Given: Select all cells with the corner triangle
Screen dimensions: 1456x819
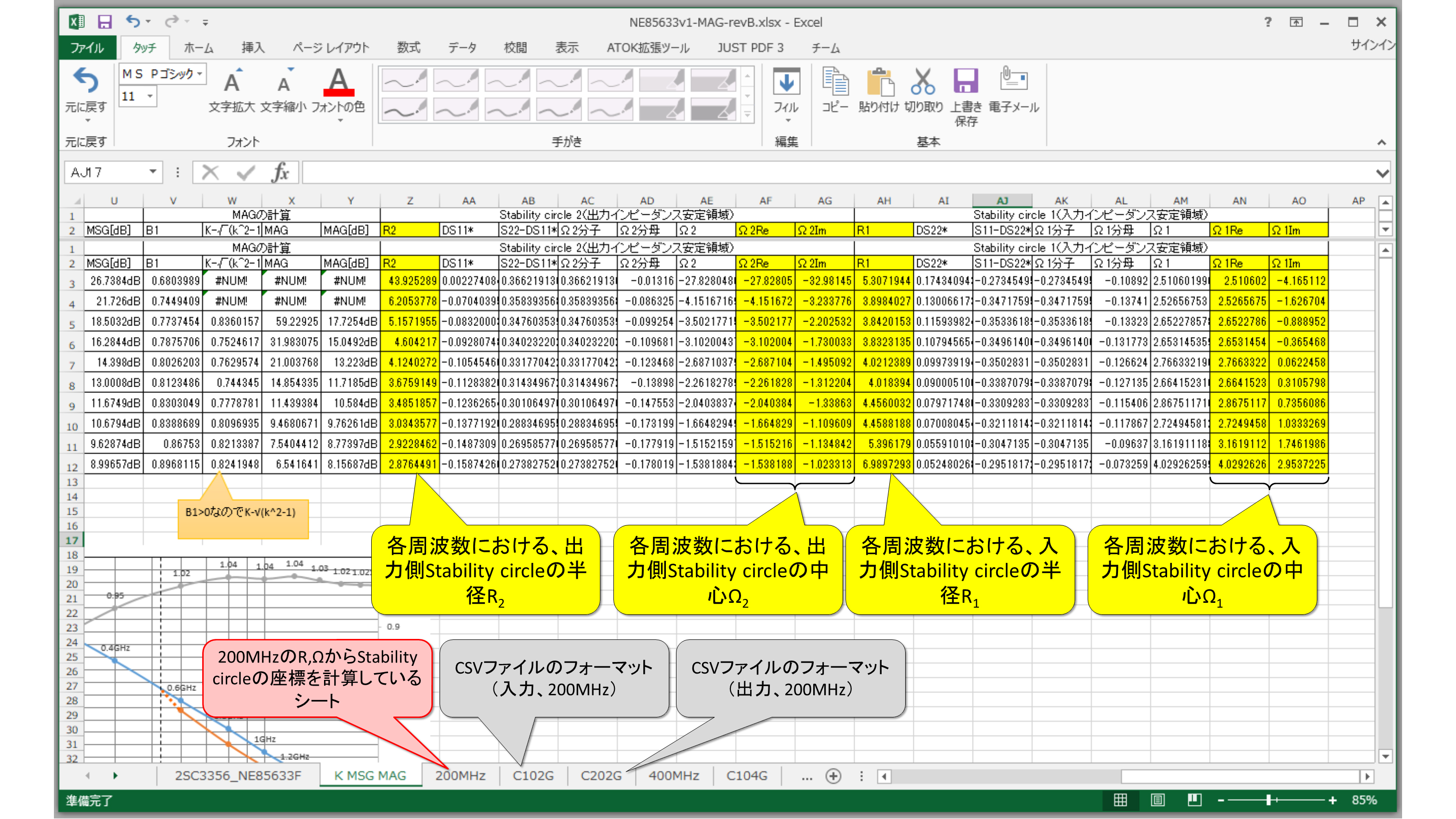Looking at the screenshot, I should (x=78, y=201).
